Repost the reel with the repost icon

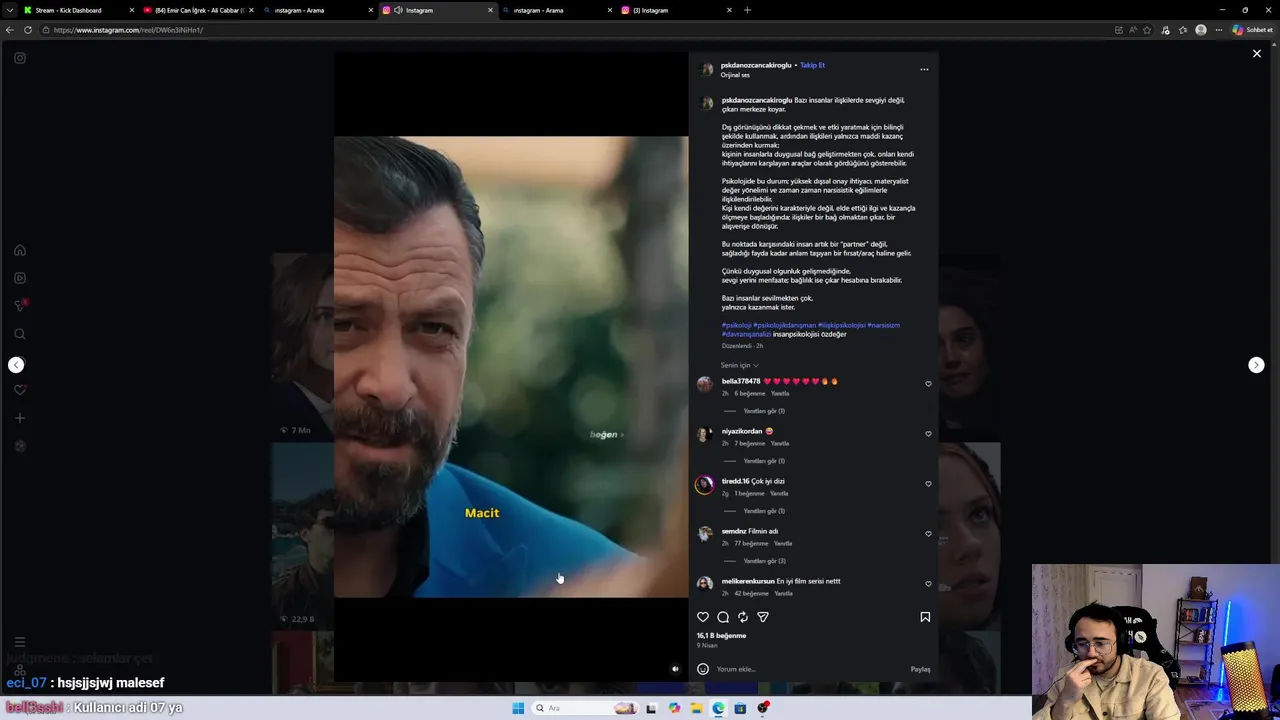coord(743,617)
